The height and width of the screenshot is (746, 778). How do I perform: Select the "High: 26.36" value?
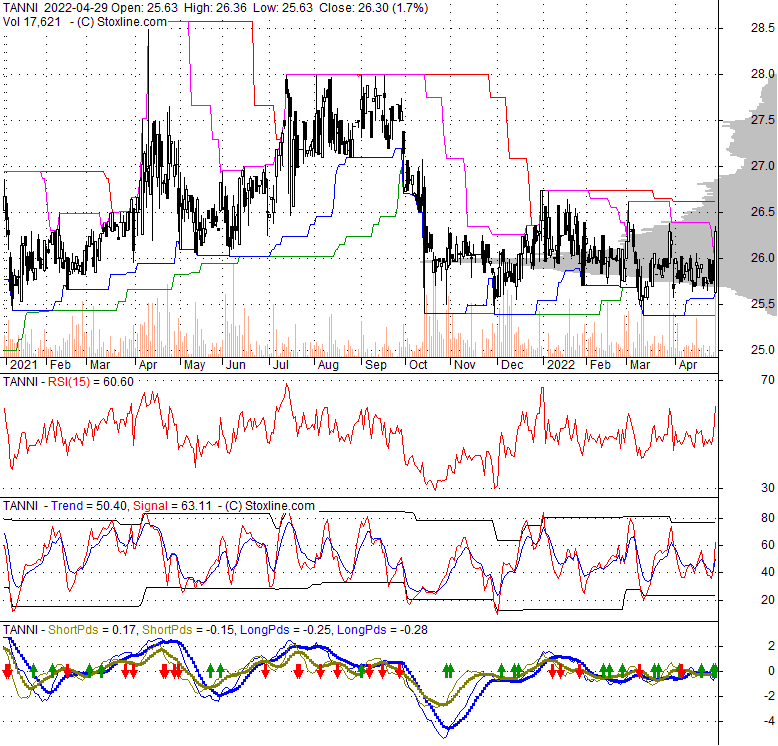click(216, 8)
